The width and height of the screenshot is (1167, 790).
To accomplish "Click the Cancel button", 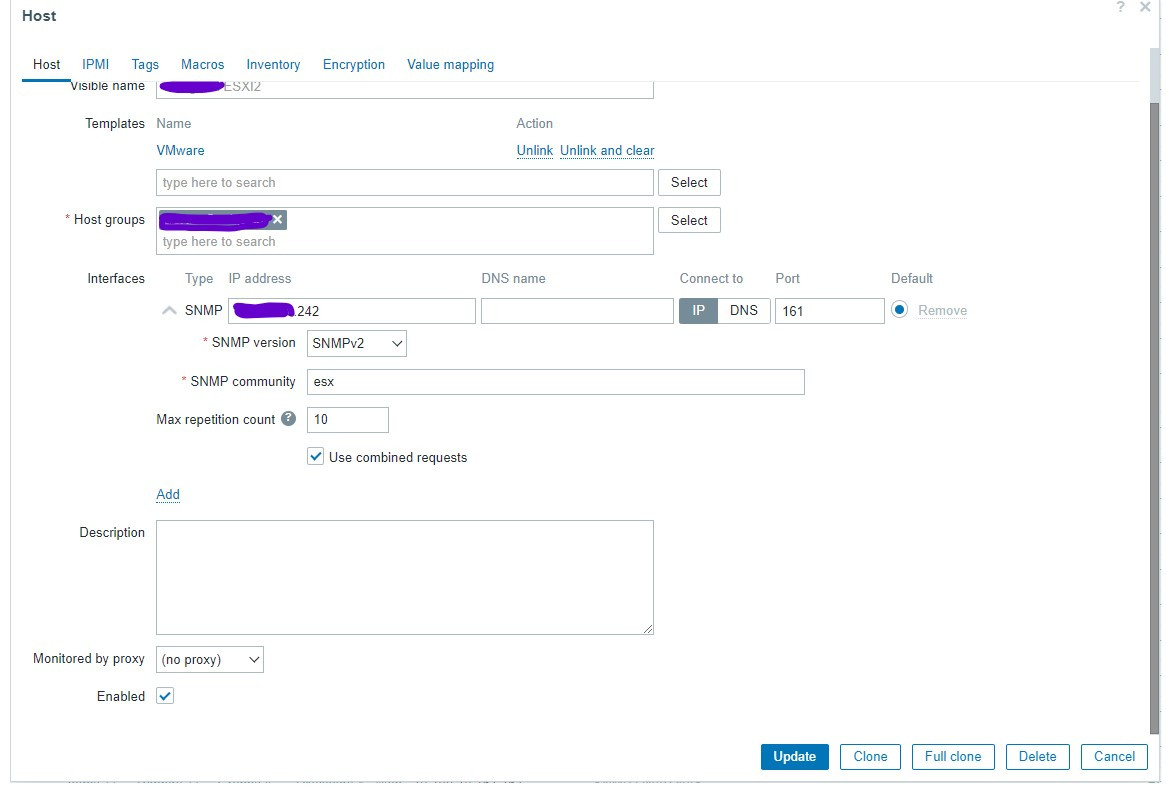I will [x=1114, y=756].
